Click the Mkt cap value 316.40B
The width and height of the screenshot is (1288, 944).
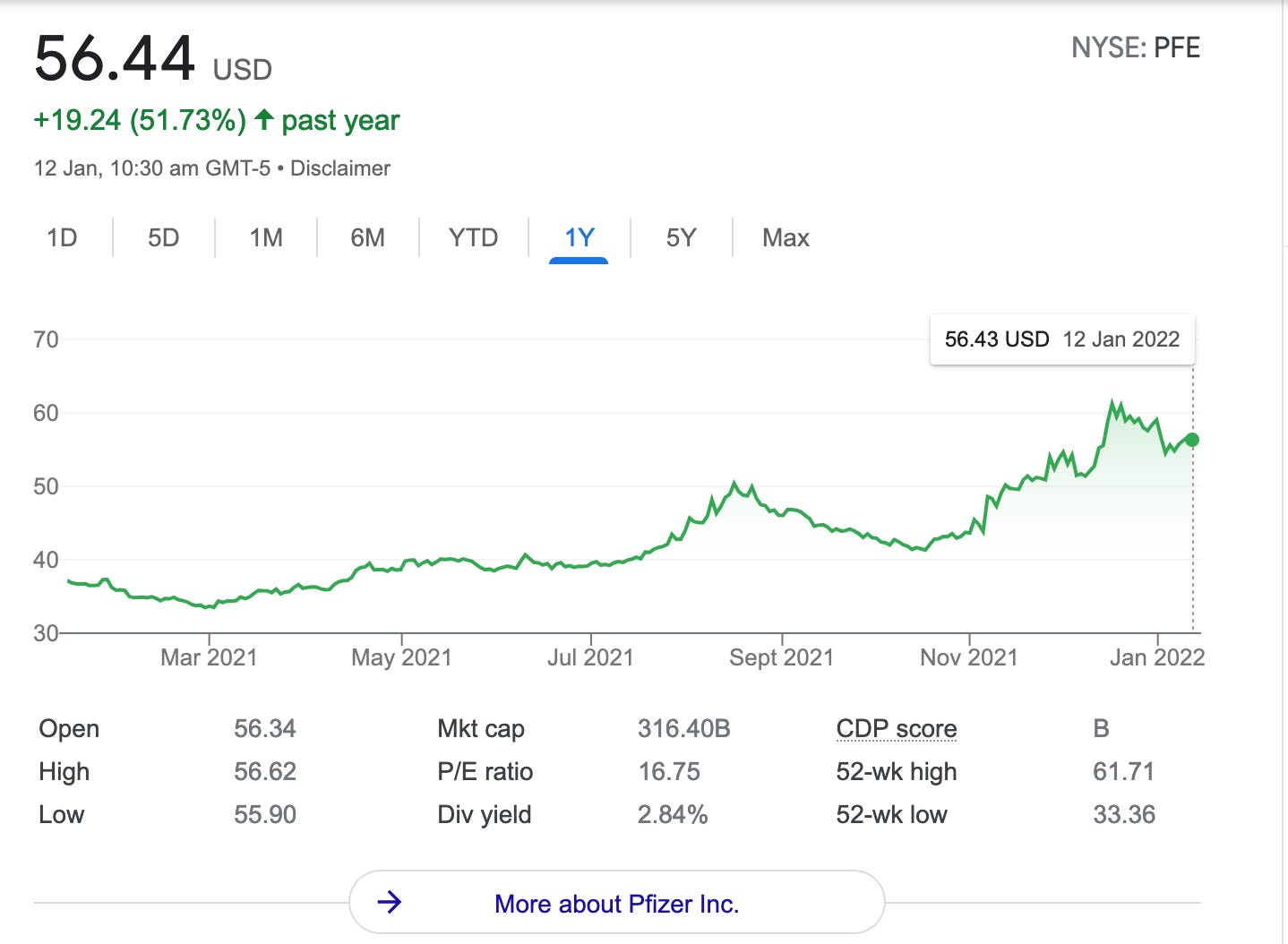684,729
